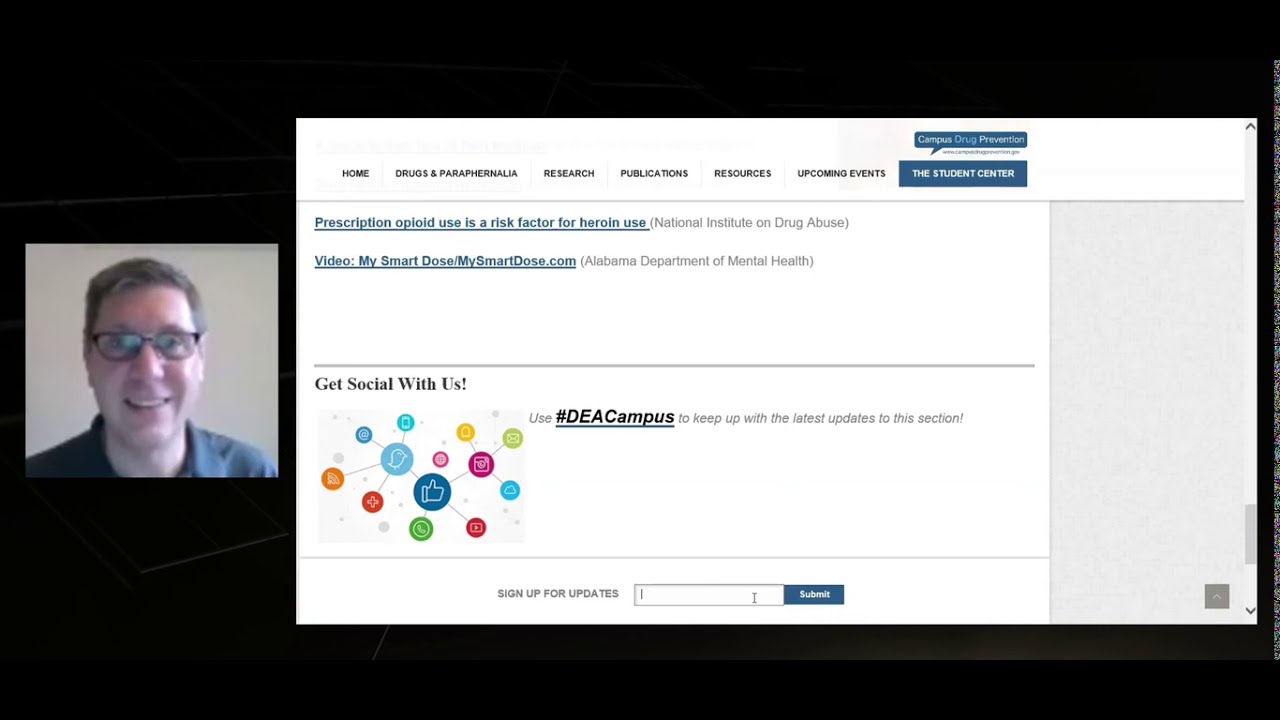This screenshot has width=1280, height=720.
Task: Click the Instagram camera icon in graphic
Action: pos(481,464)
